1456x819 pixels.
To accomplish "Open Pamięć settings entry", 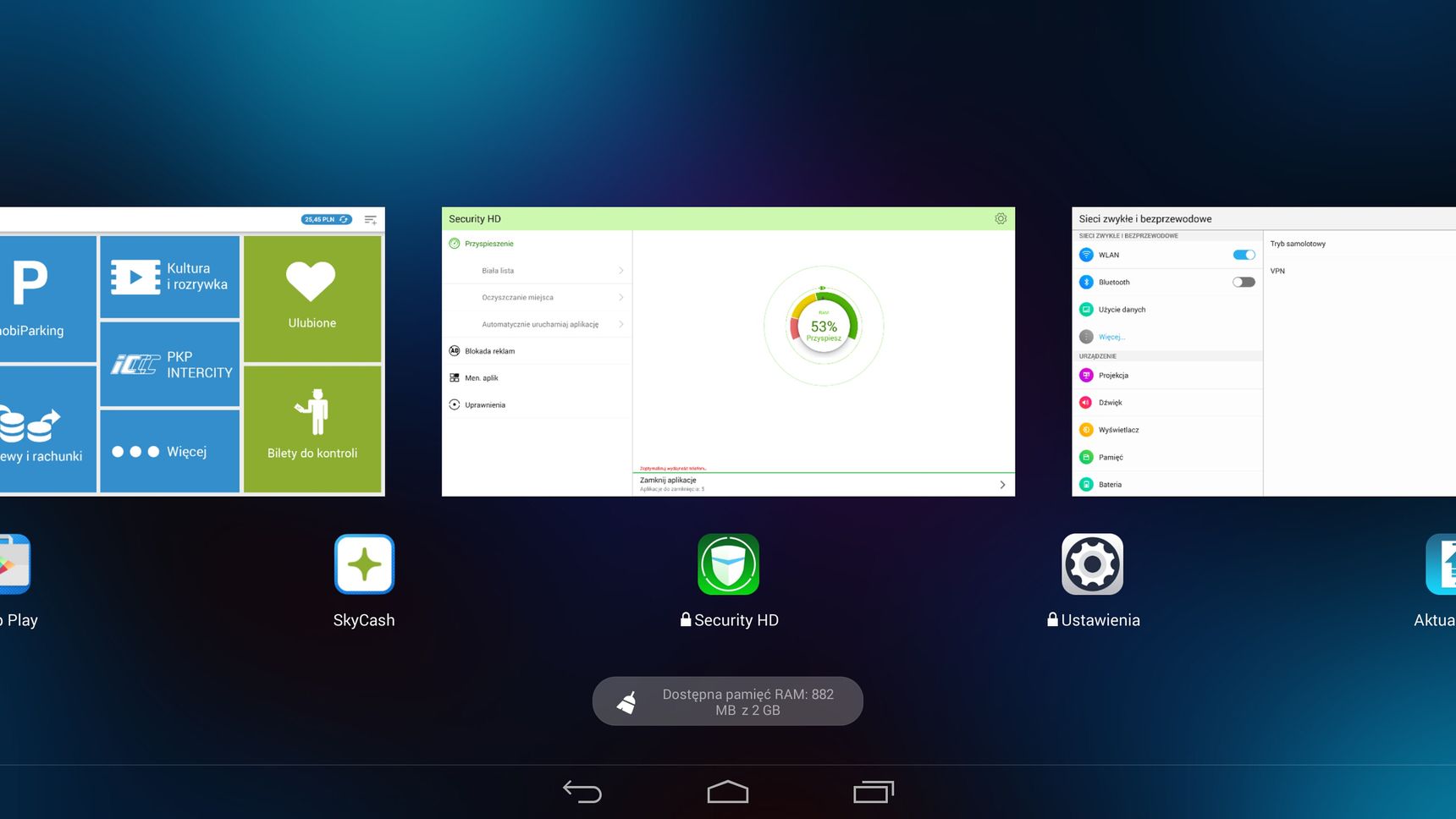I will 1167,457.
